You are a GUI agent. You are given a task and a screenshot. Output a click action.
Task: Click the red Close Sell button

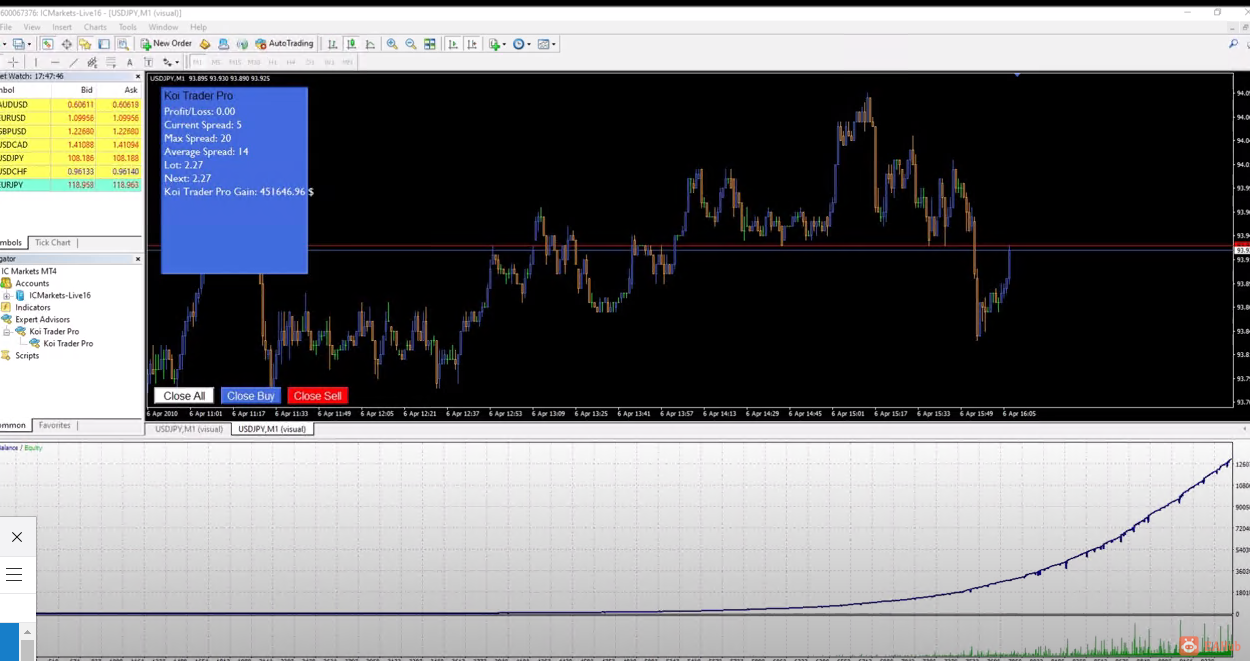pos(318,396)
